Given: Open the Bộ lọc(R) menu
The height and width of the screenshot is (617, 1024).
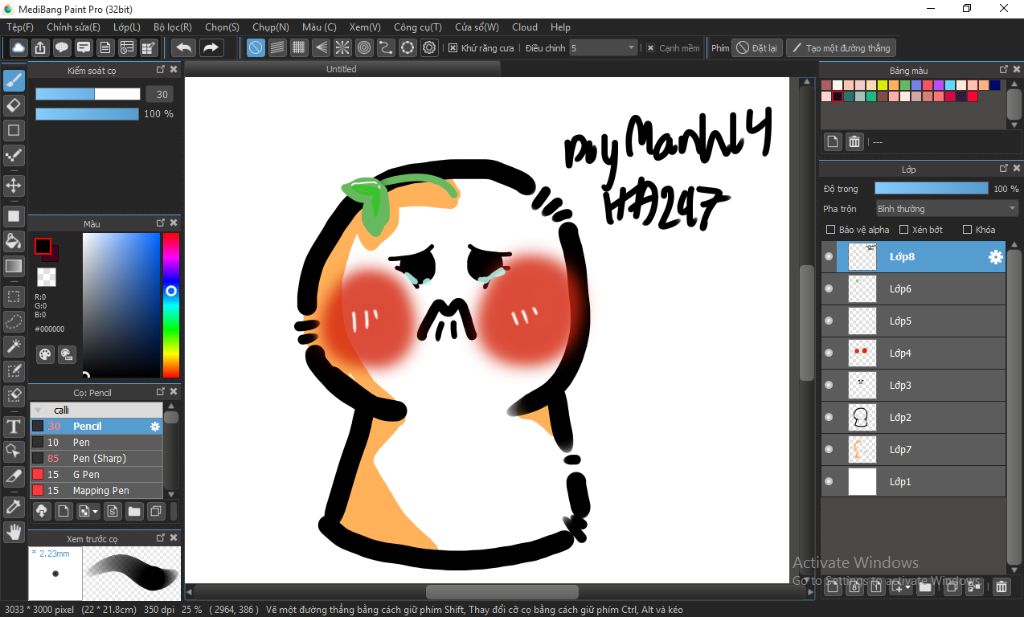Looking at the screenshot, I should coord(172,27).
